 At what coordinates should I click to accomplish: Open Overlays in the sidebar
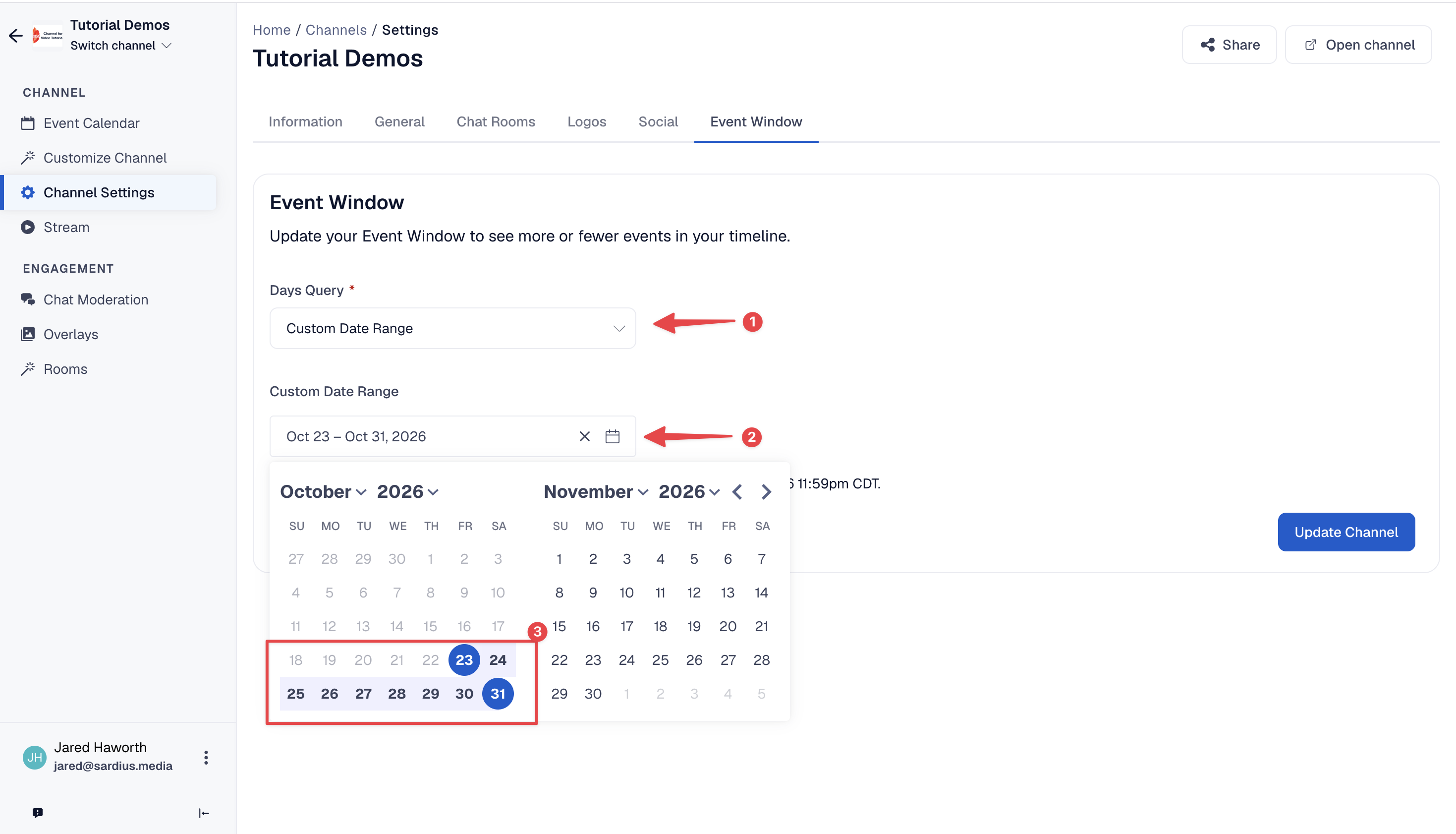pos(59,334)
